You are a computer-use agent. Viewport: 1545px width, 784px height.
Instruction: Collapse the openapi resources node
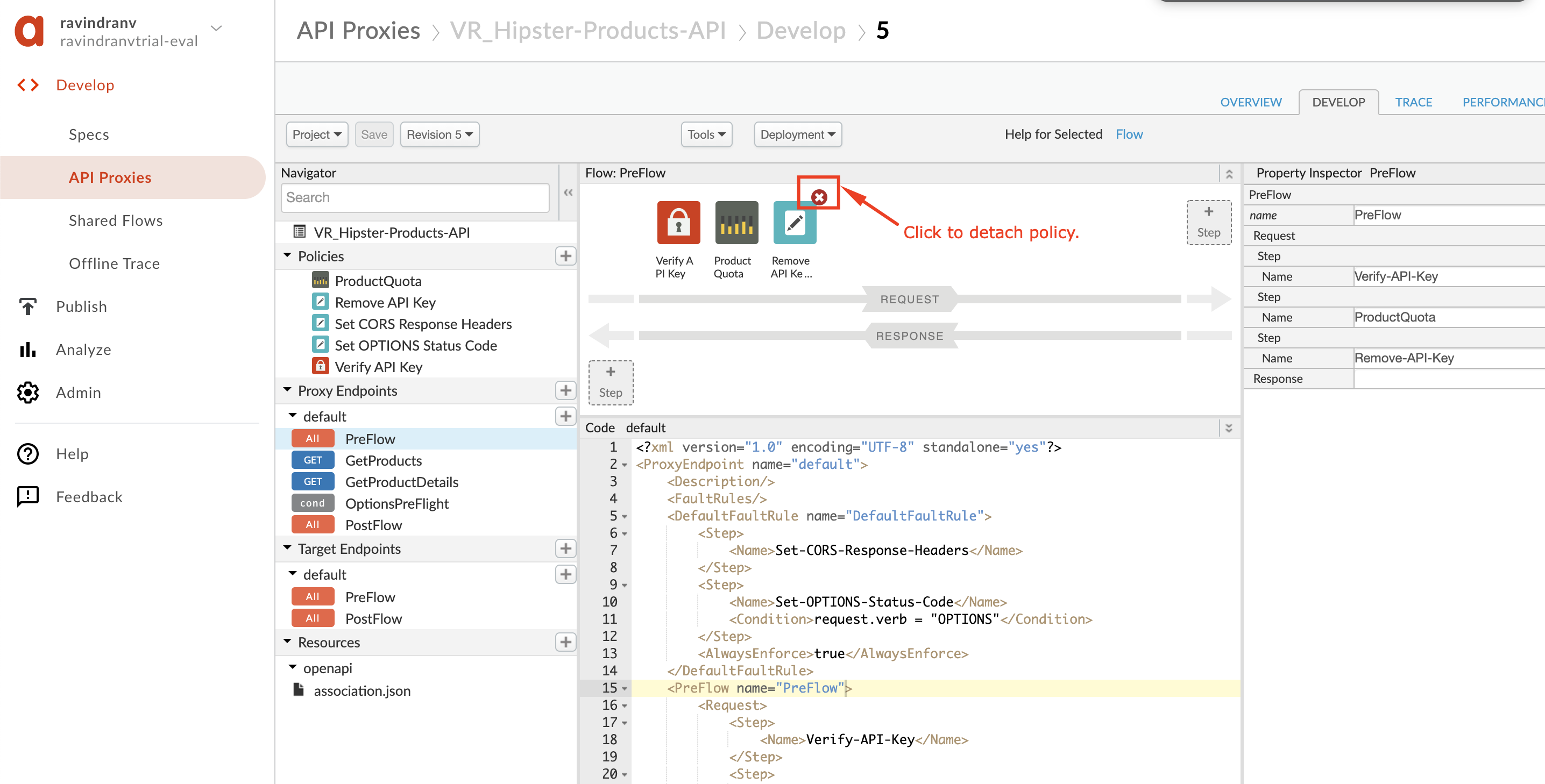click(x=293, y=667)
